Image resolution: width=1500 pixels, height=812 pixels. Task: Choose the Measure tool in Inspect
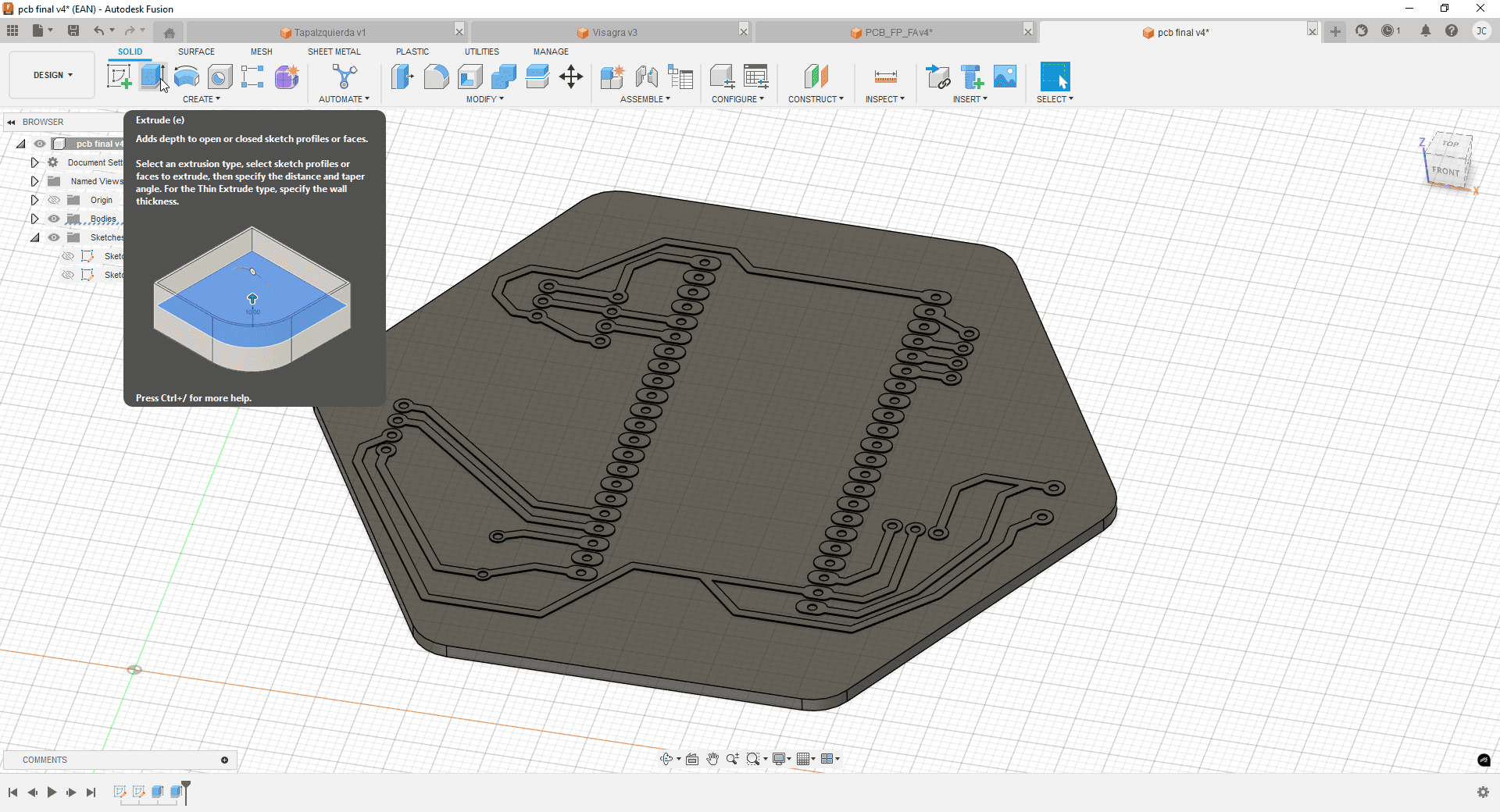pyautogui.click(x=885, y=77)
